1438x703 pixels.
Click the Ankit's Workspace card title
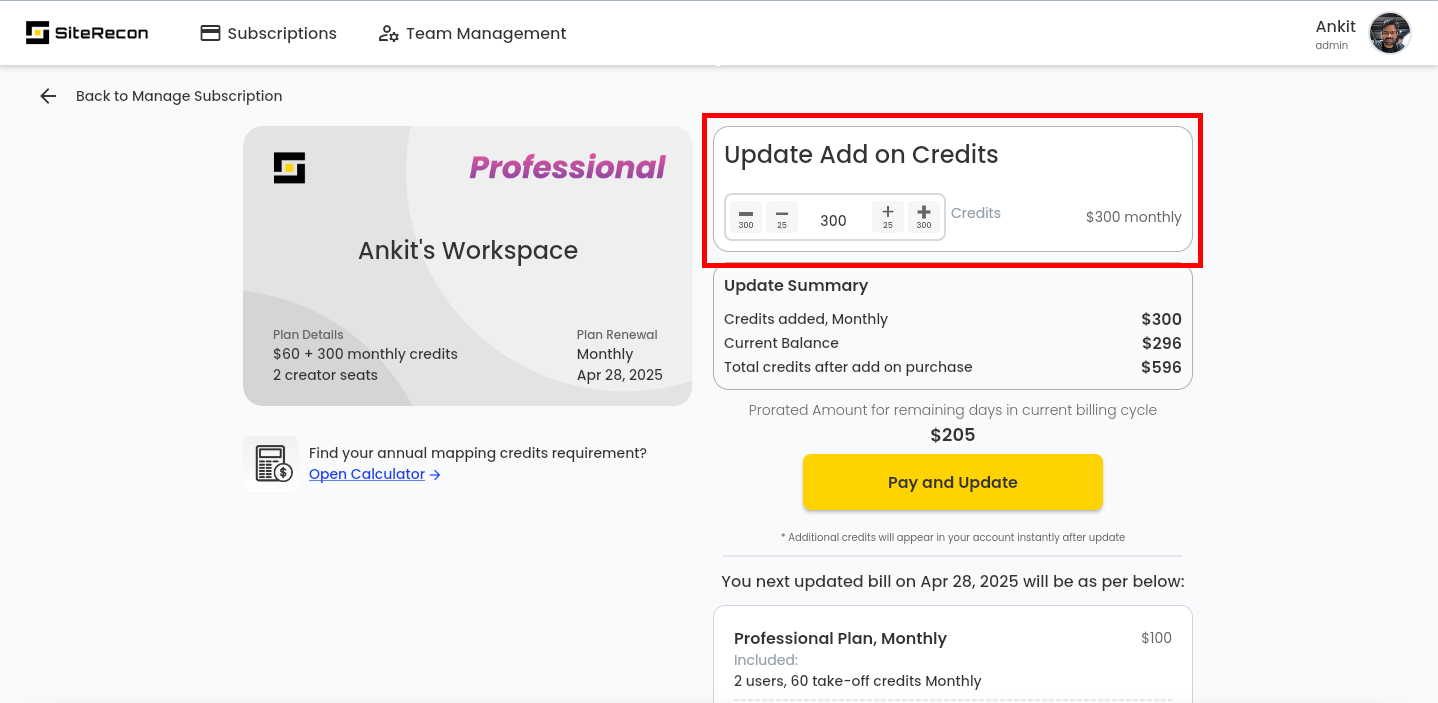pos(468,250)
